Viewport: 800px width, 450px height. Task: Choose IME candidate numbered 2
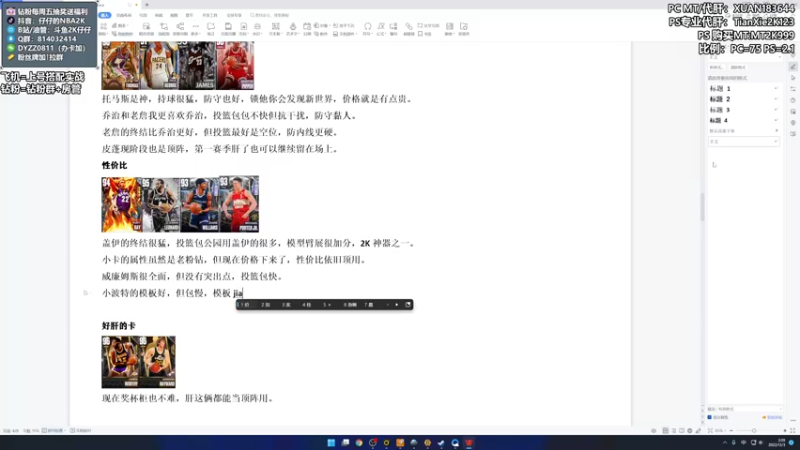click(265, 305)
